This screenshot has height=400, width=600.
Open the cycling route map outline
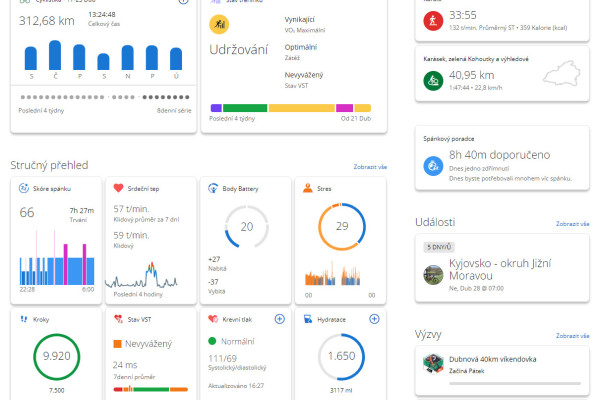tap(561, 73)
